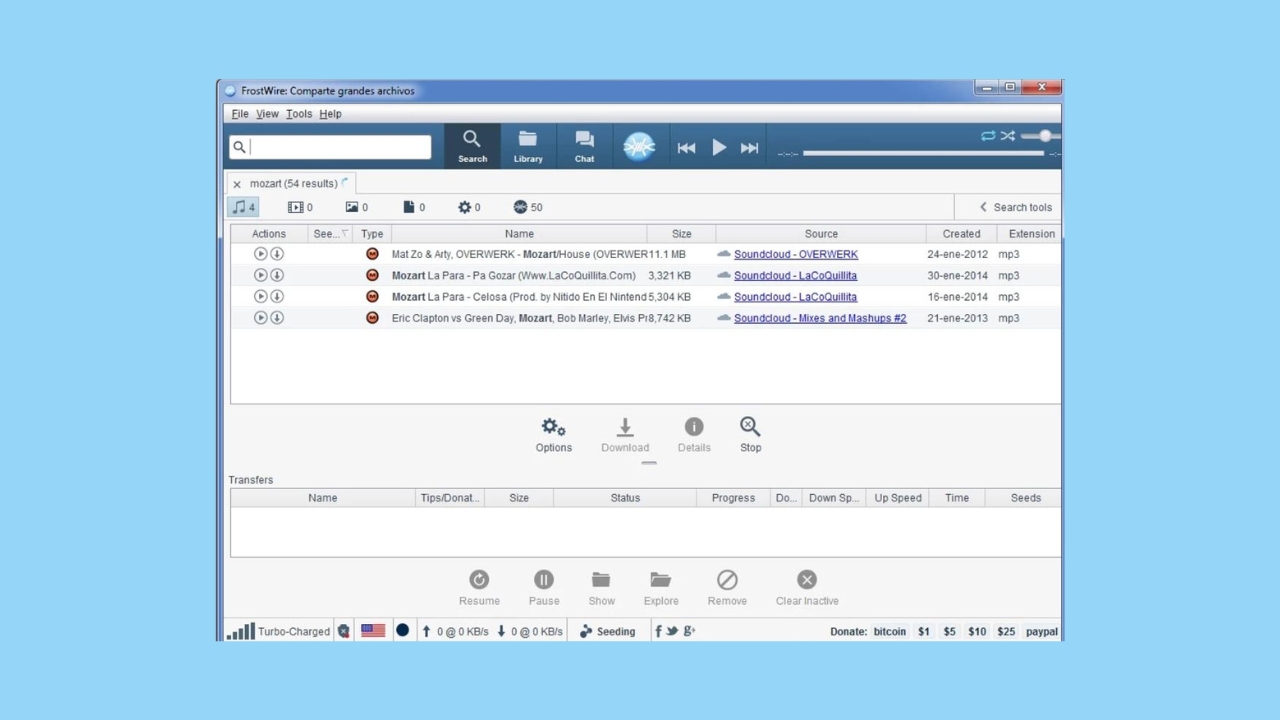Download the Eric Clapton vs Green Day result
This screenshot has height=720, width=1280.
coord(277,318)
